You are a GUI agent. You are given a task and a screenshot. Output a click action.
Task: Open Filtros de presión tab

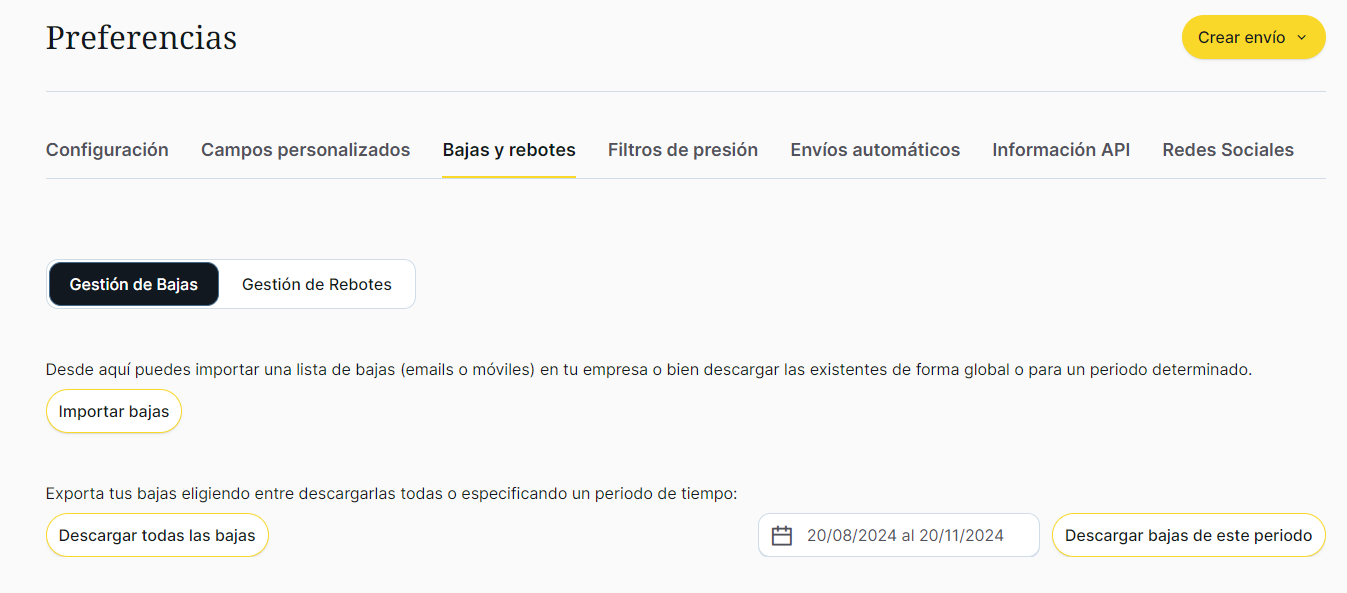[683, 150]
